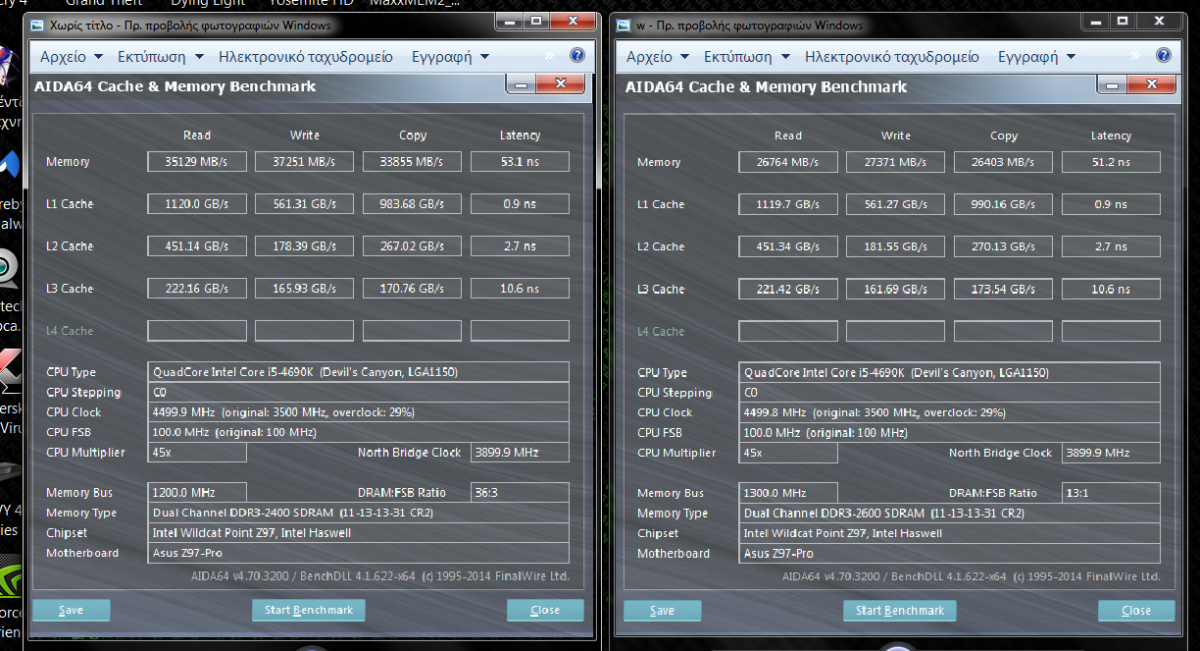Click the minimize icon of the left AIDA64 dialog

click(x=521, y=85)
